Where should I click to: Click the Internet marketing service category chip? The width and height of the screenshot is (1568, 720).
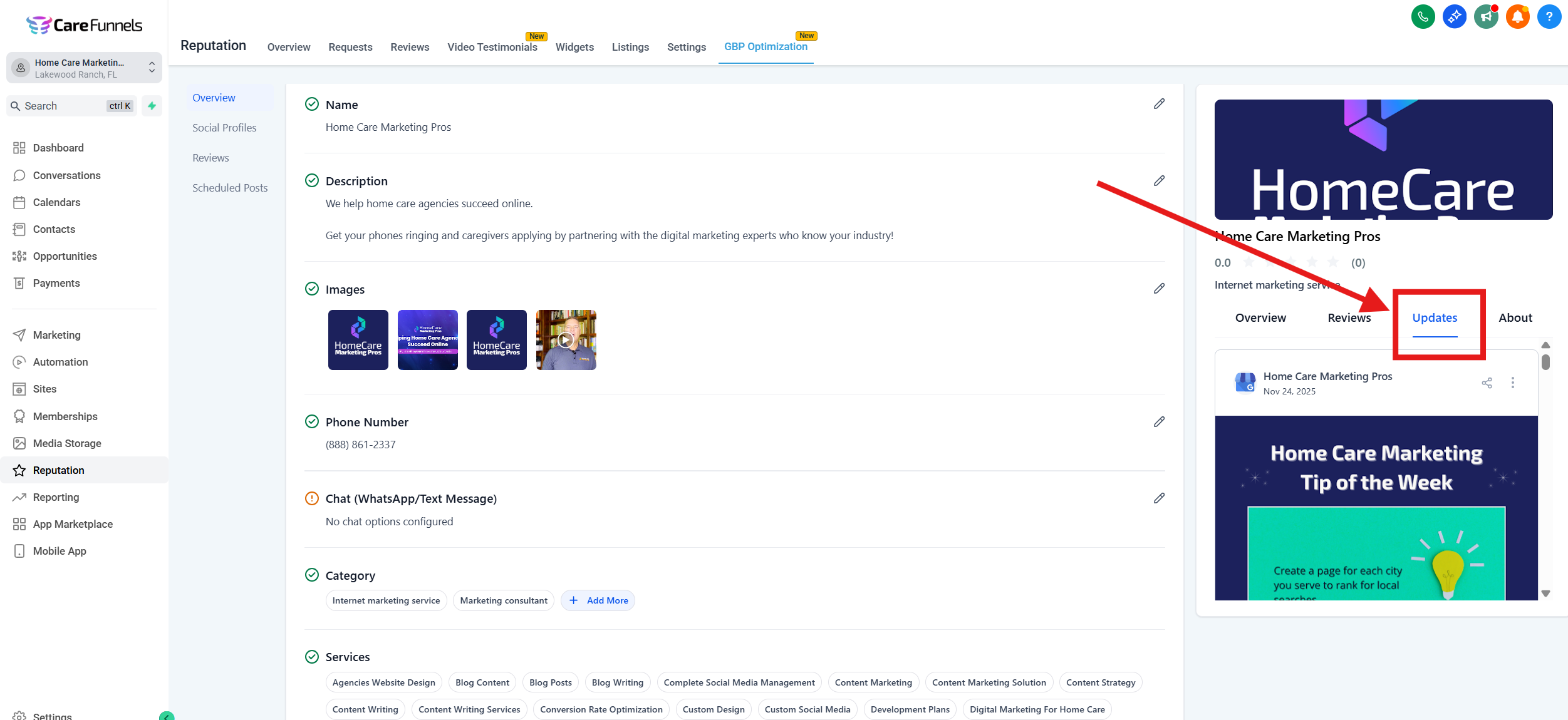tap(386, 600)
